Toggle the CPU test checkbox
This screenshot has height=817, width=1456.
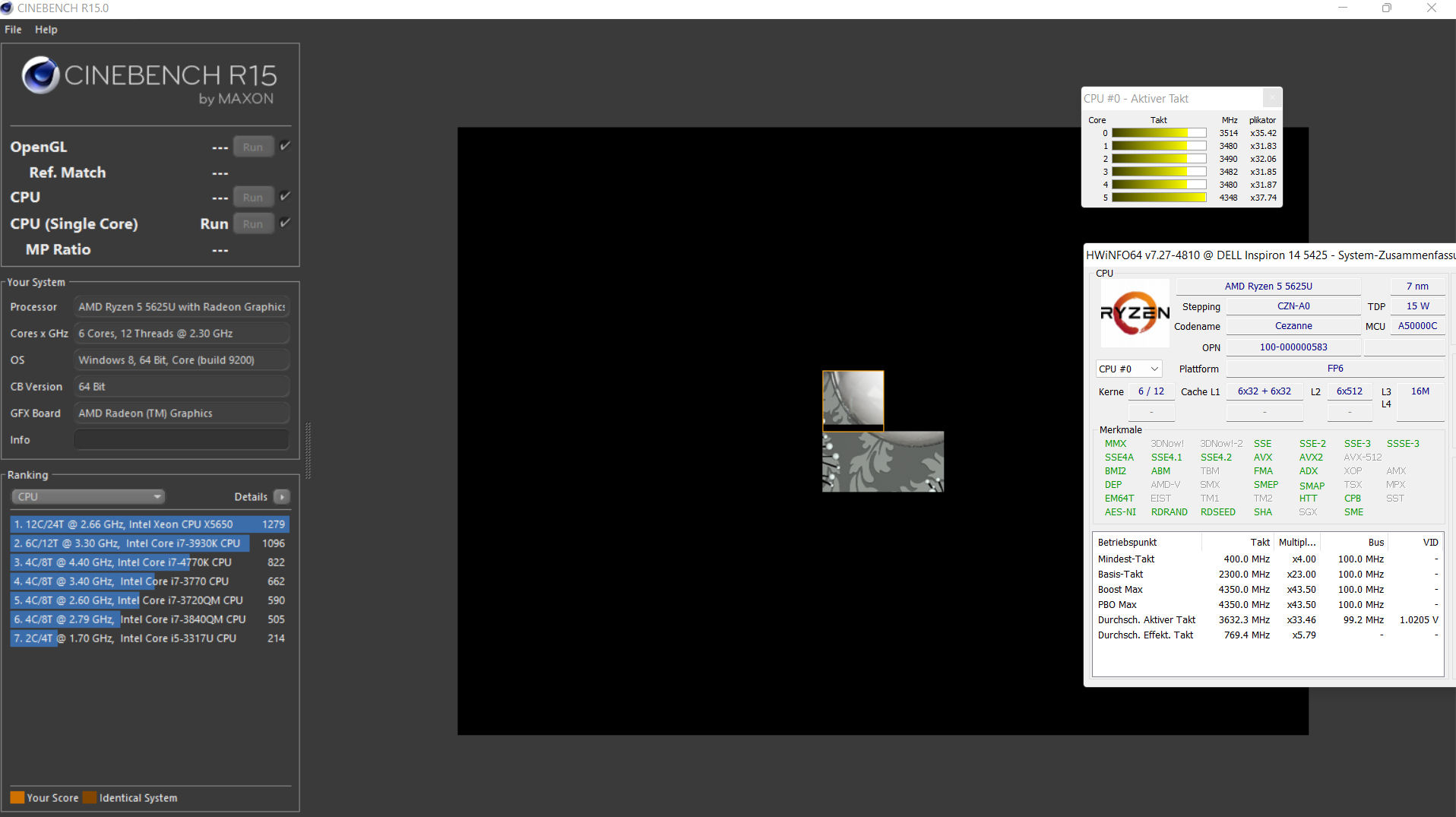(x=285, y=196)
